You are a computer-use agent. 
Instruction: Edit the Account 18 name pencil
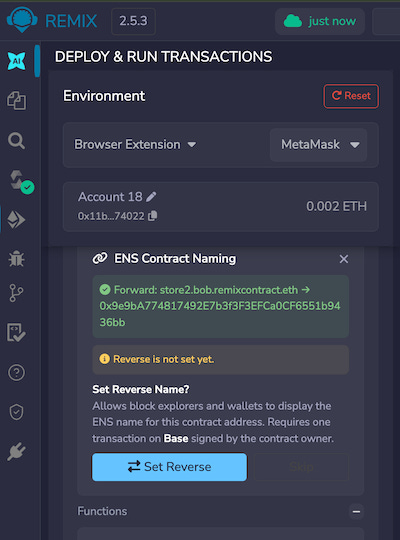151,197
